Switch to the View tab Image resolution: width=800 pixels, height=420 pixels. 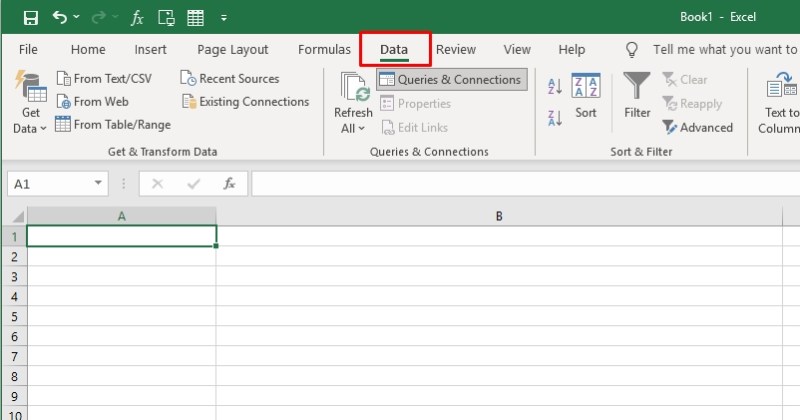pos(517,50)
